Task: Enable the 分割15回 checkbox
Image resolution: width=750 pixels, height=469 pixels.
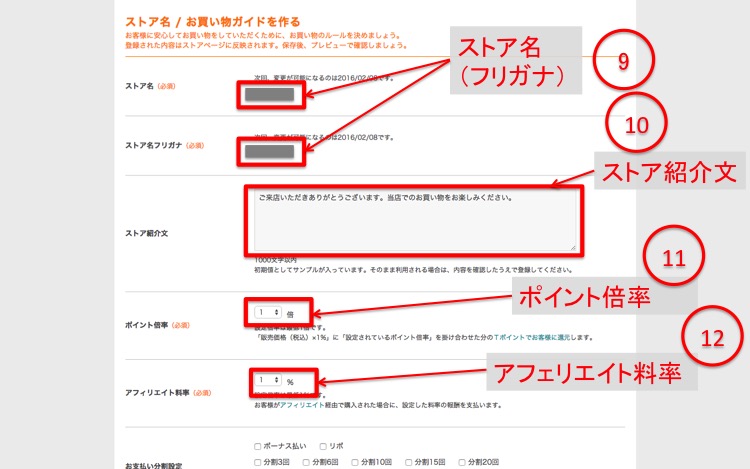Action: tap(408, 462)
